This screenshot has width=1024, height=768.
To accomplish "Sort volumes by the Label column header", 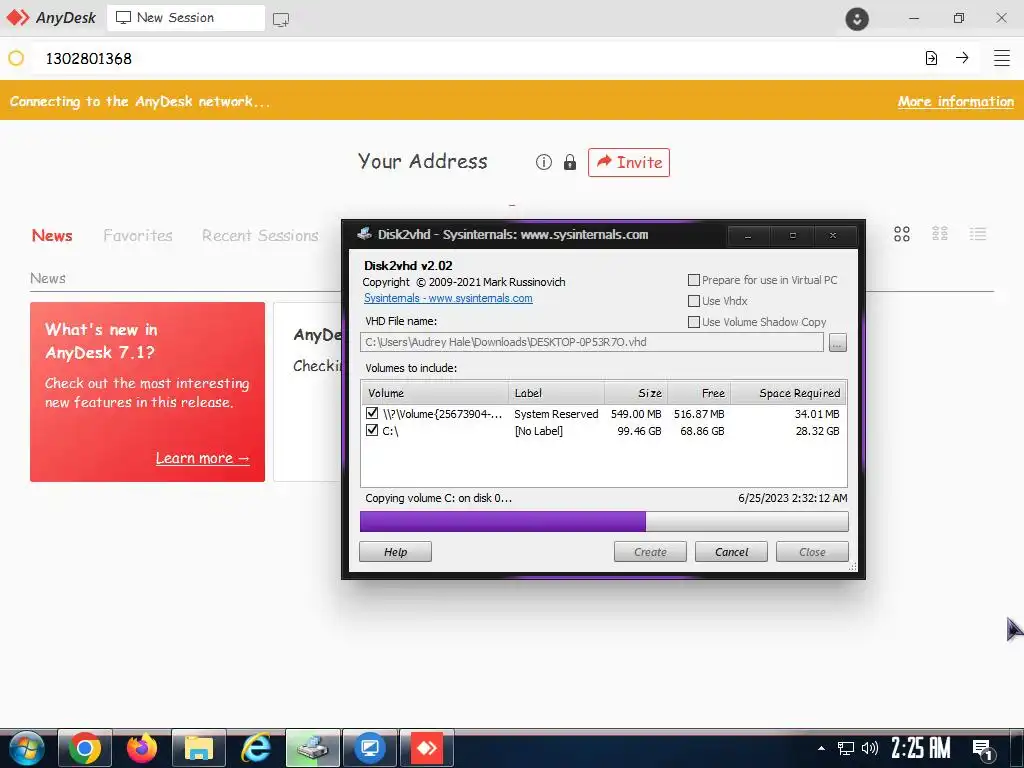I will 556,393.
